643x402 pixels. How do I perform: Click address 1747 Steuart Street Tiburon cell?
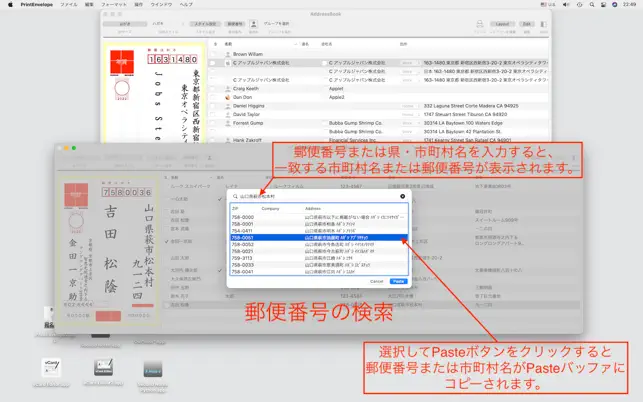465,114
